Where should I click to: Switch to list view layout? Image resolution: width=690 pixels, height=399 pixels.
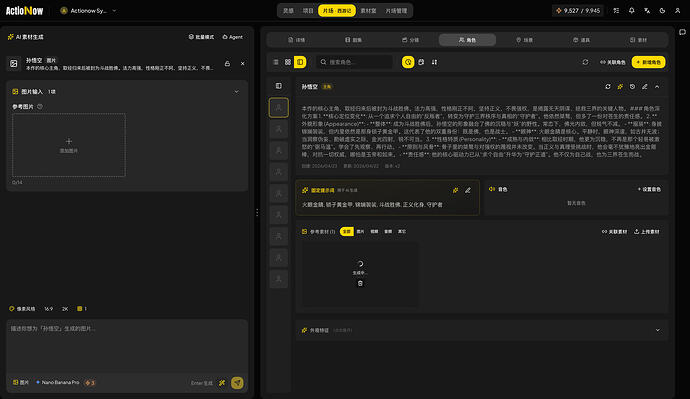pos(276,62)
